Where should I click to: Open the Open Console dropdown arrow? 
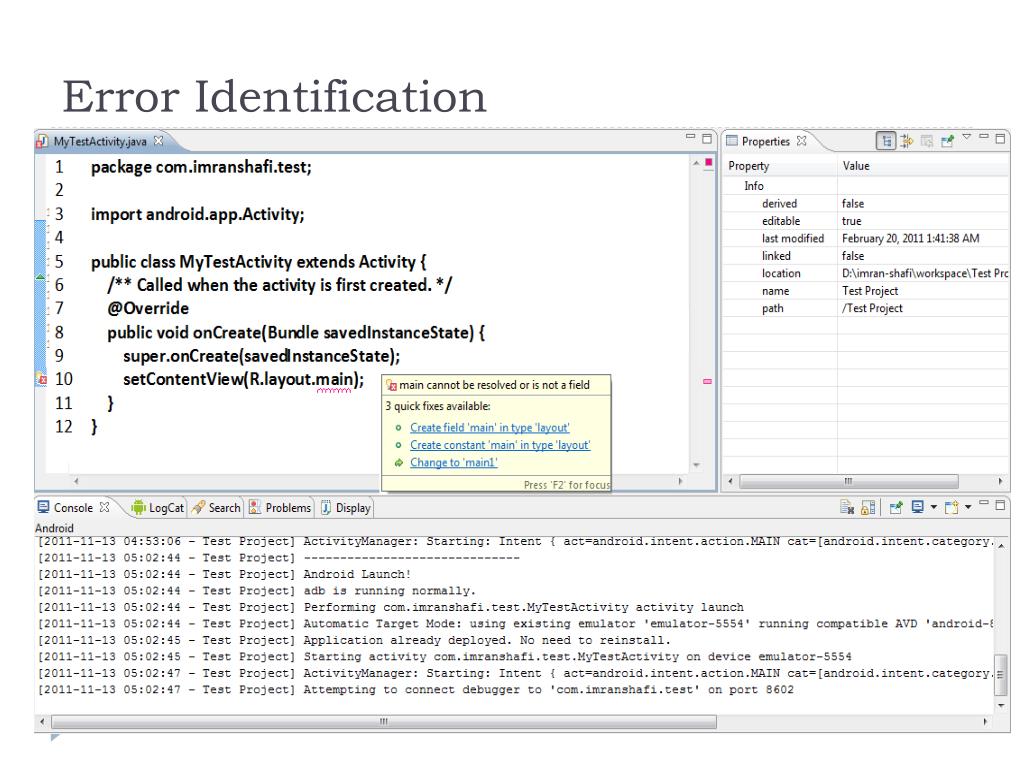click(968, 507)
